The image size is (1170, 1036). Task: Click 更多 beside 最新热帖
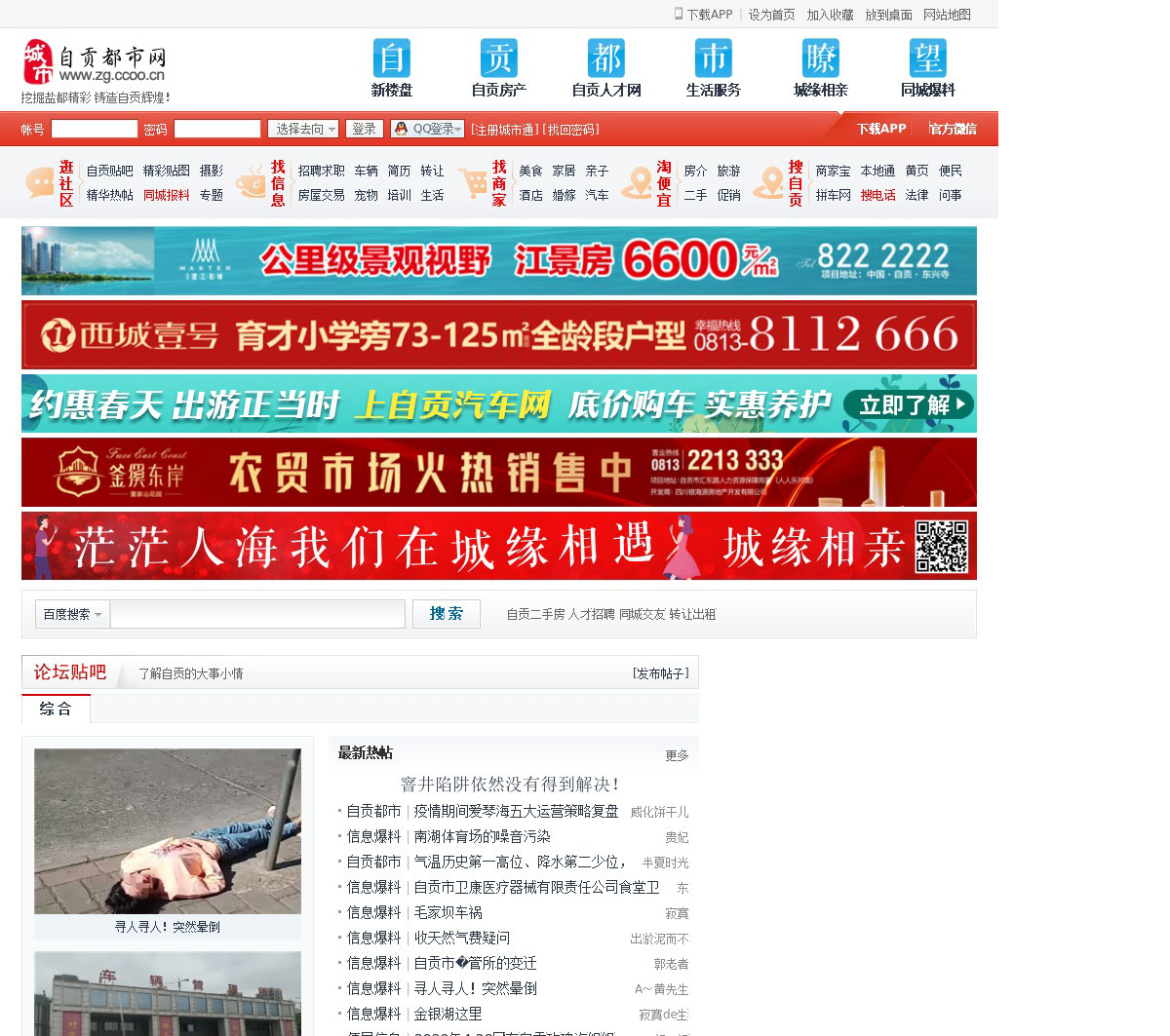click(x=677, y=755)
